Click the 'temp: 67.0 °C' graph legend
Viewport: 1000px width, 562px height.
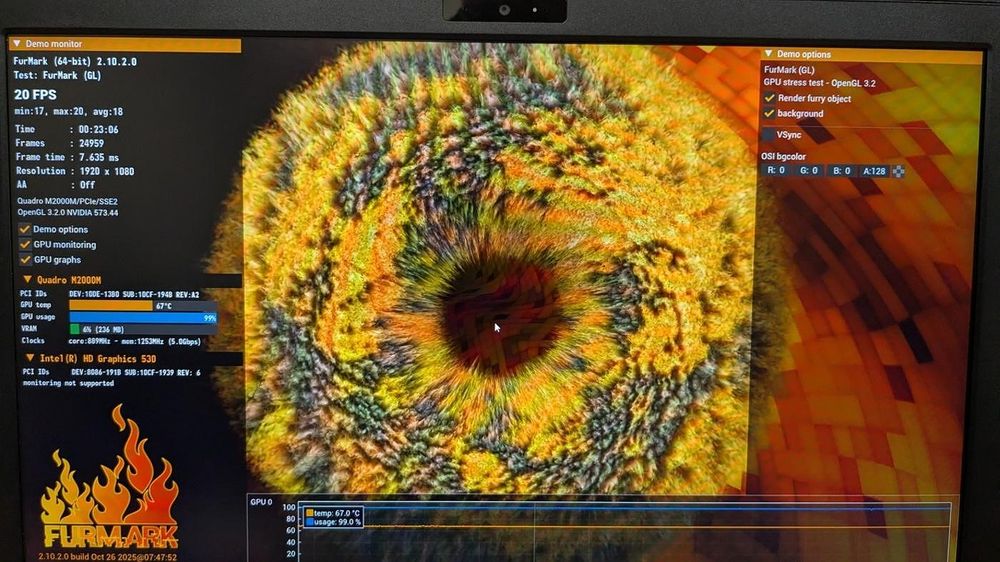coord(334,513)
